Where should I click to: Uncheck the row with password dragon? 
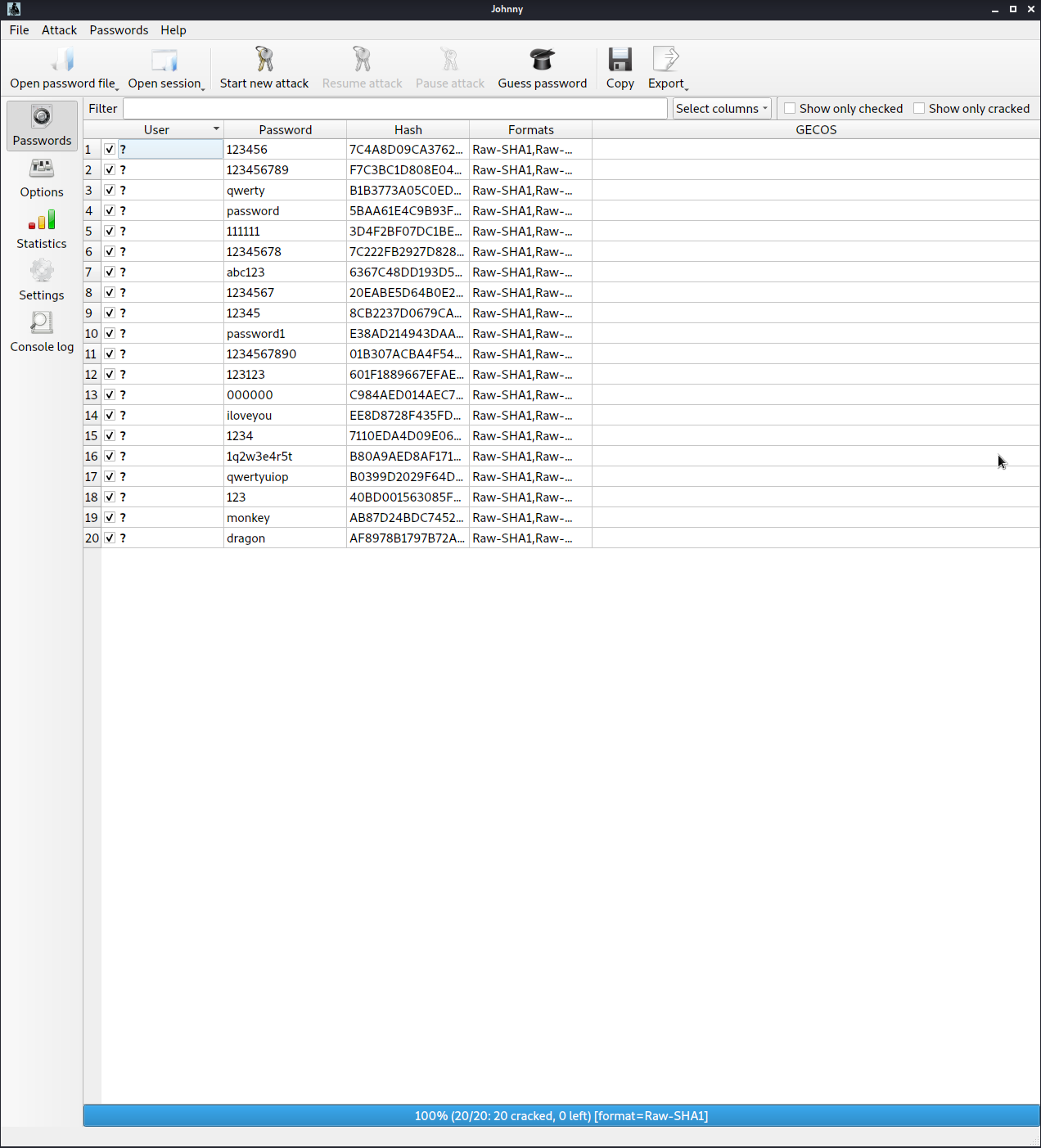(110, 538)
